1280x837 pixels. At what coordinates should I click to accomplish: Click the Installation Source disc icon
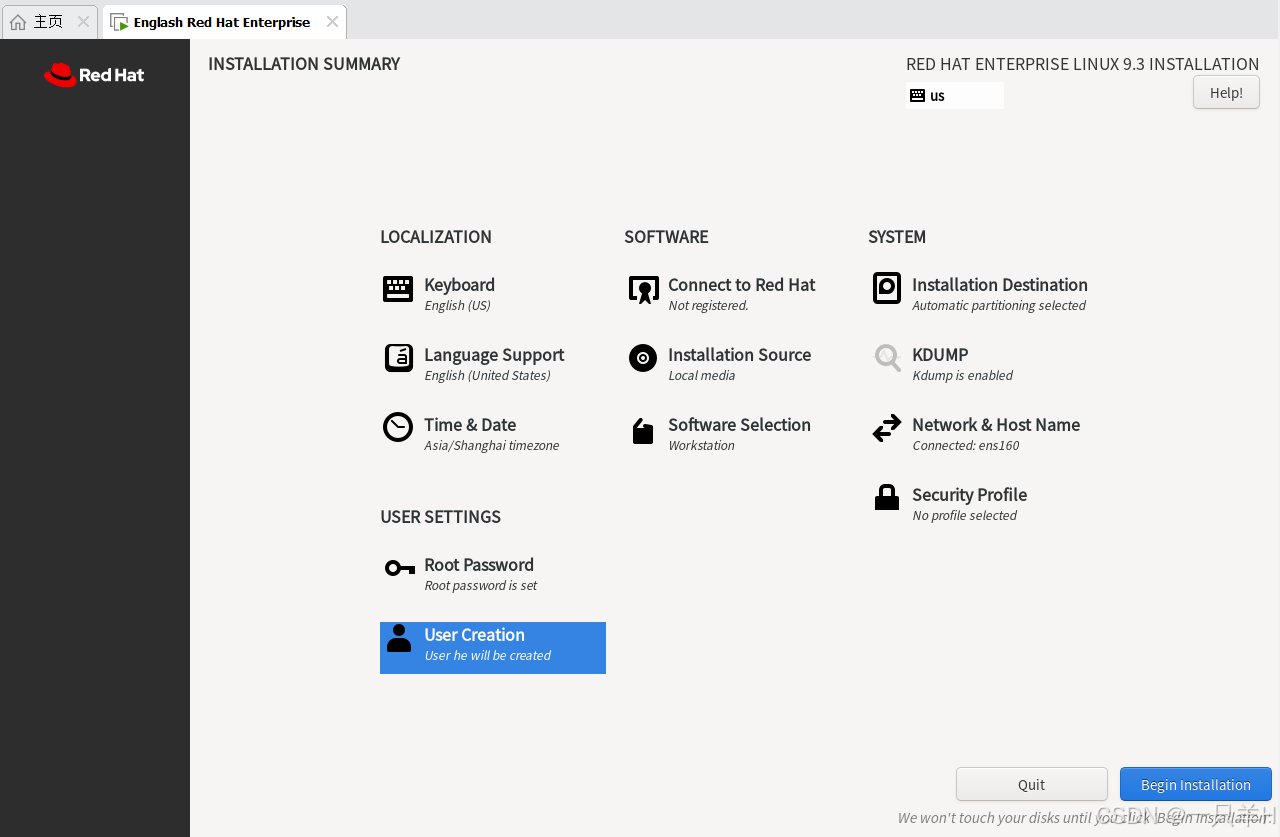pos(643,358)
